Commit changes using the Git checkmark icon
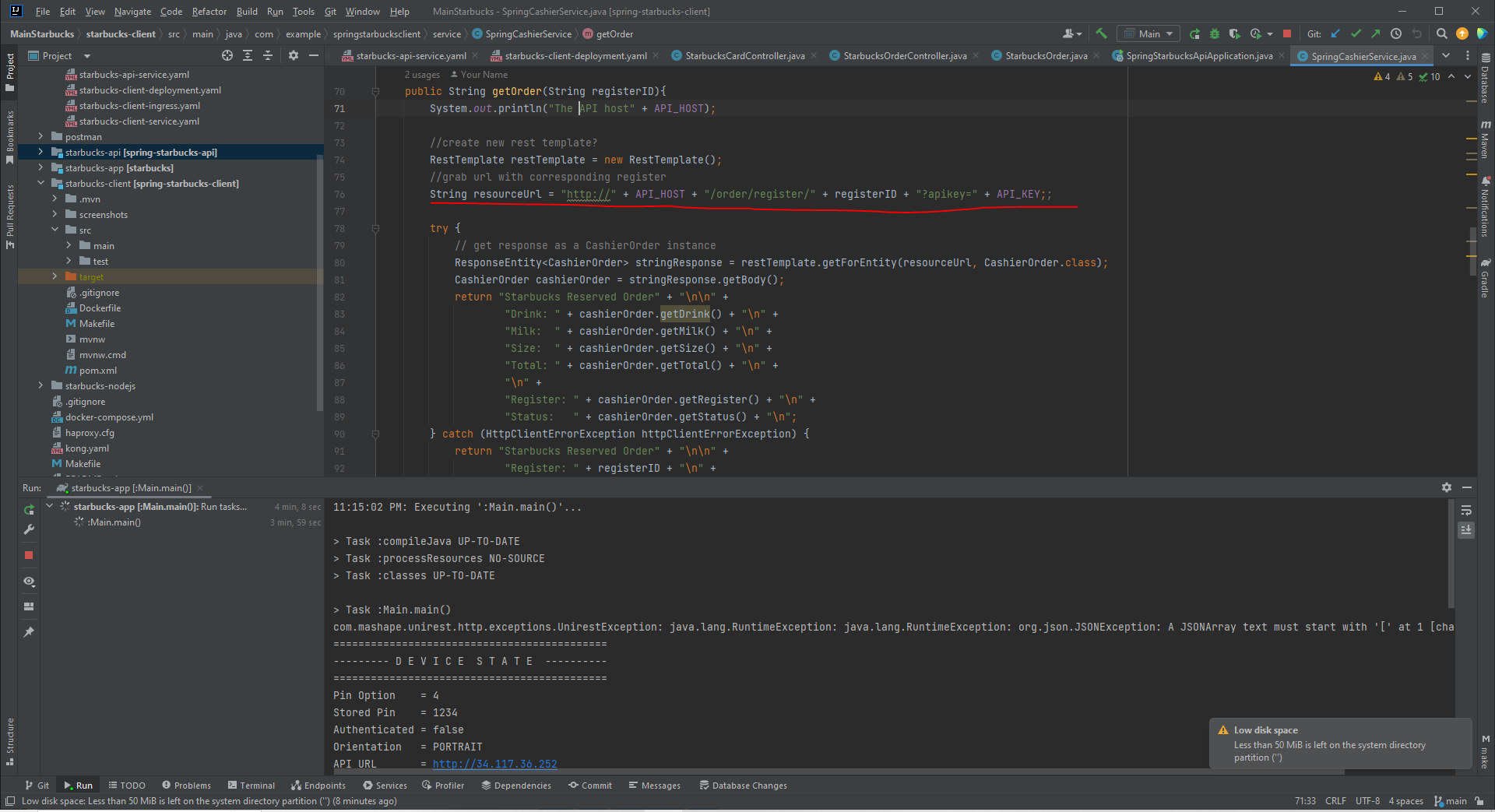Viewport: 1495px width, 812px height. [x=1356, y=34]
